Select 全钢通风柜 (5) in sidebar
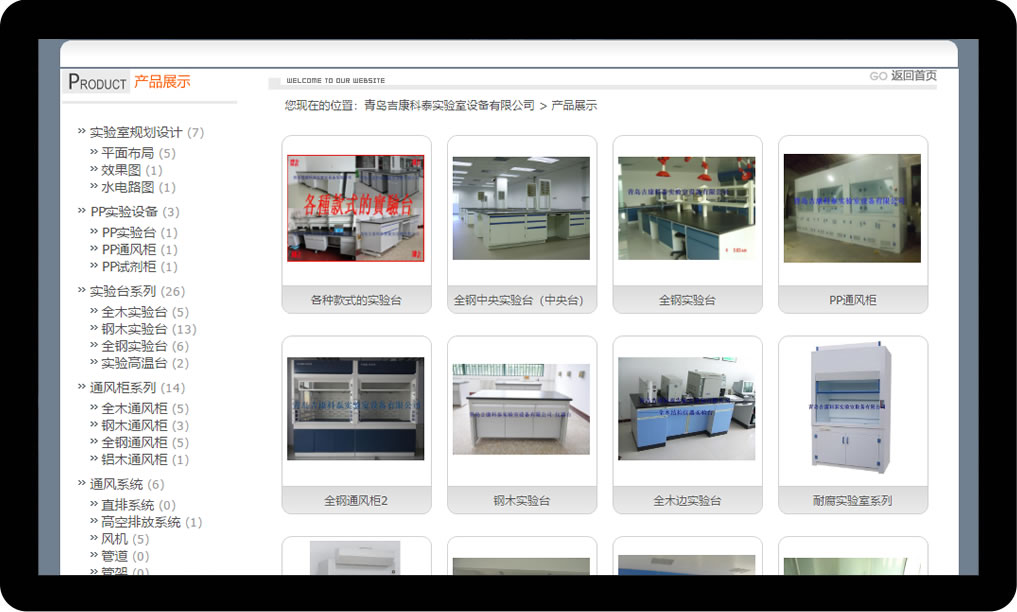Screen dimensions: 1017x612 [145, 442]
